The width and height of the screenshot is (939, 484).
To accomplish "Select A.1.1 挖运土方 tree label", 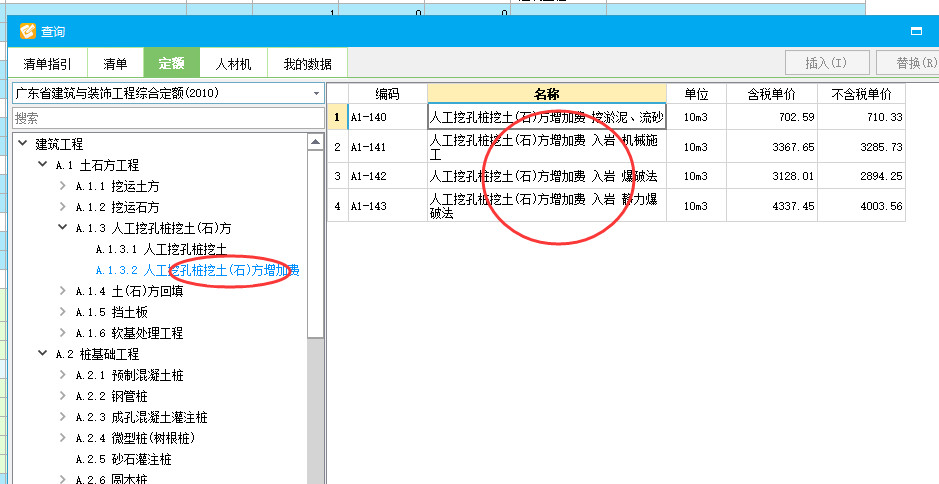I will (x=117, y=186).
